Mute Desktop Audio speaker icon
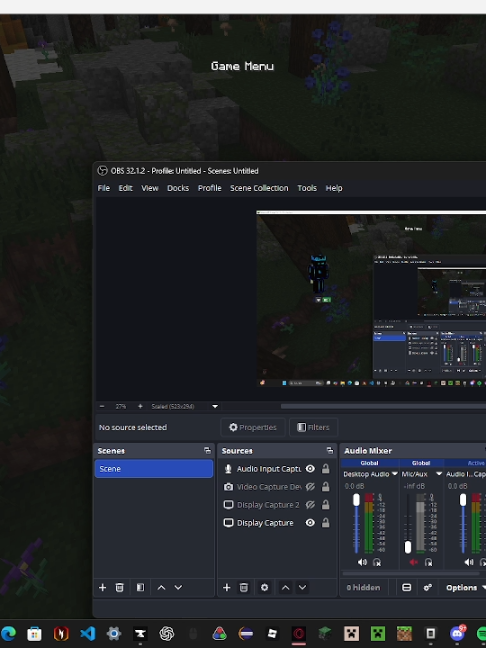The image size is (486, 648). [362, 562]
